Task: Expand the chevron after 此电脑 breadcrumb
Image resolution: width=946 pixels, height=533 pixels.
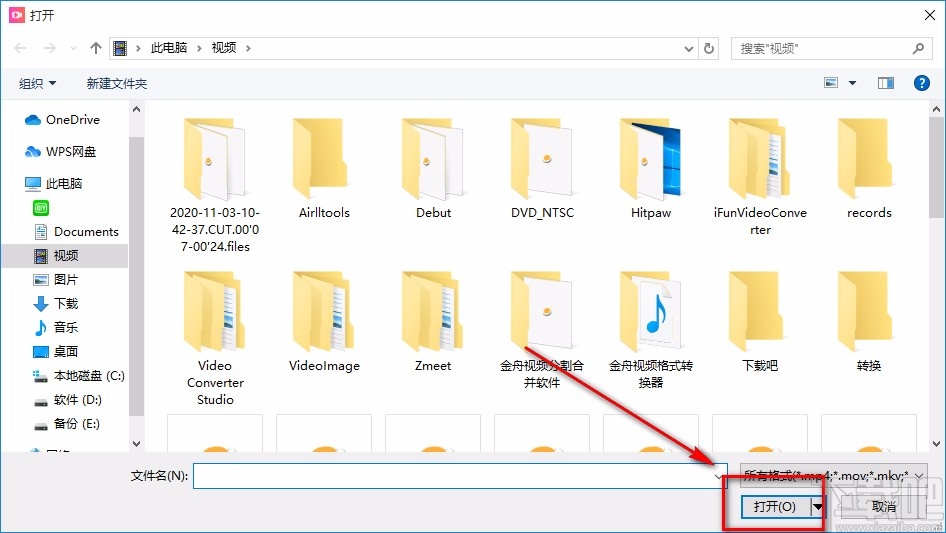Action: 199,48
